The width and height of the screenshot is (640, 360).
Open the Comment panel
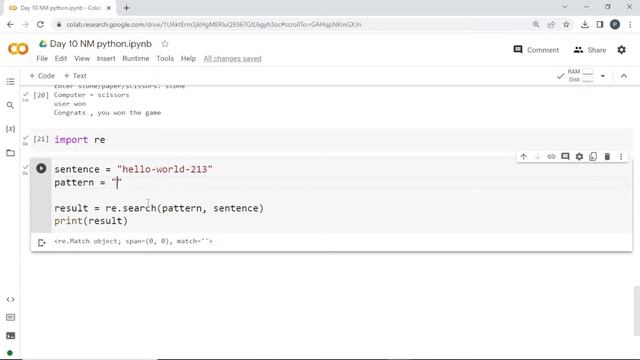536,50
